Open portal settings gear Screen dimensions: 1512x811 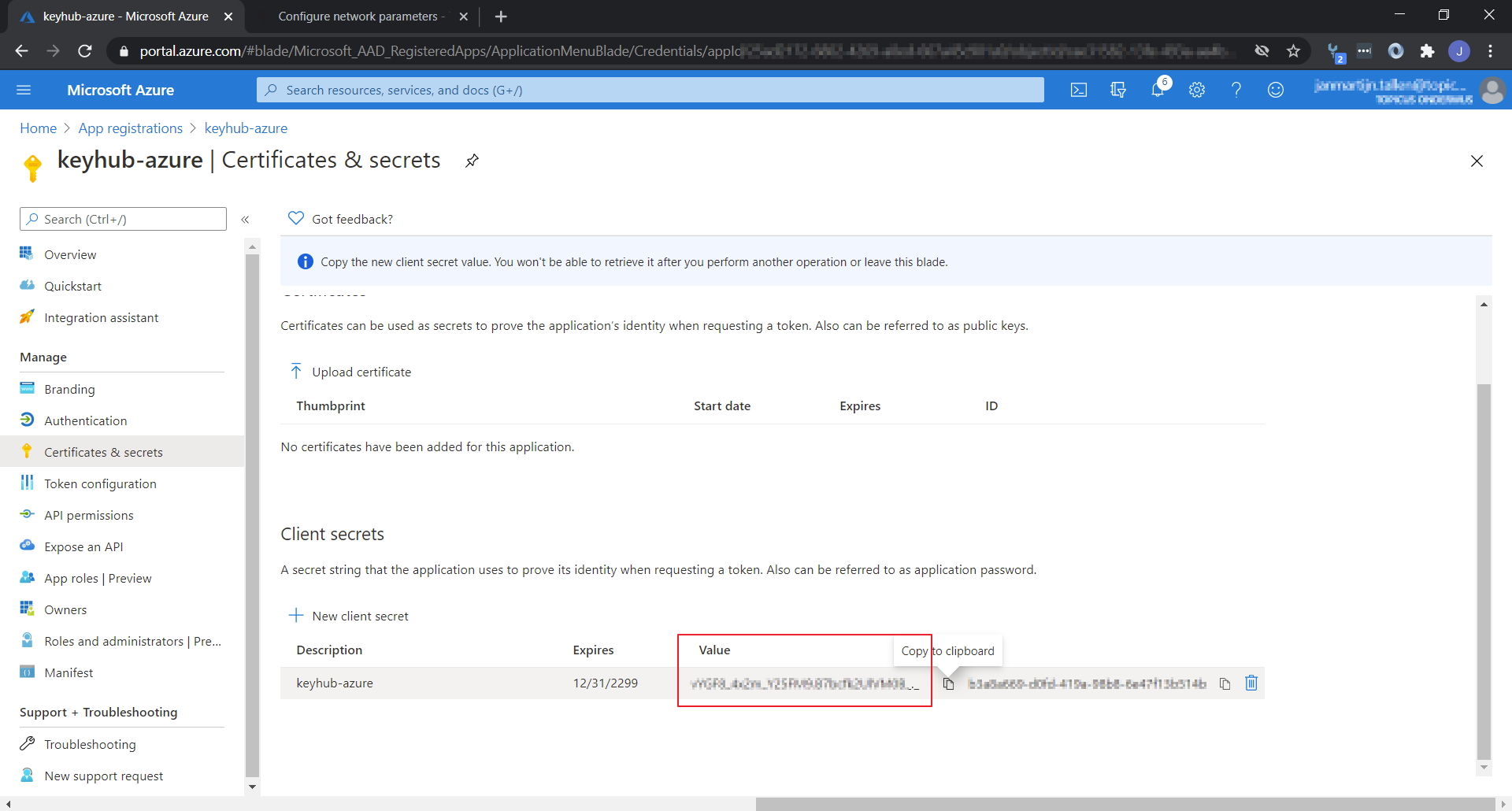click(1197, 90)
